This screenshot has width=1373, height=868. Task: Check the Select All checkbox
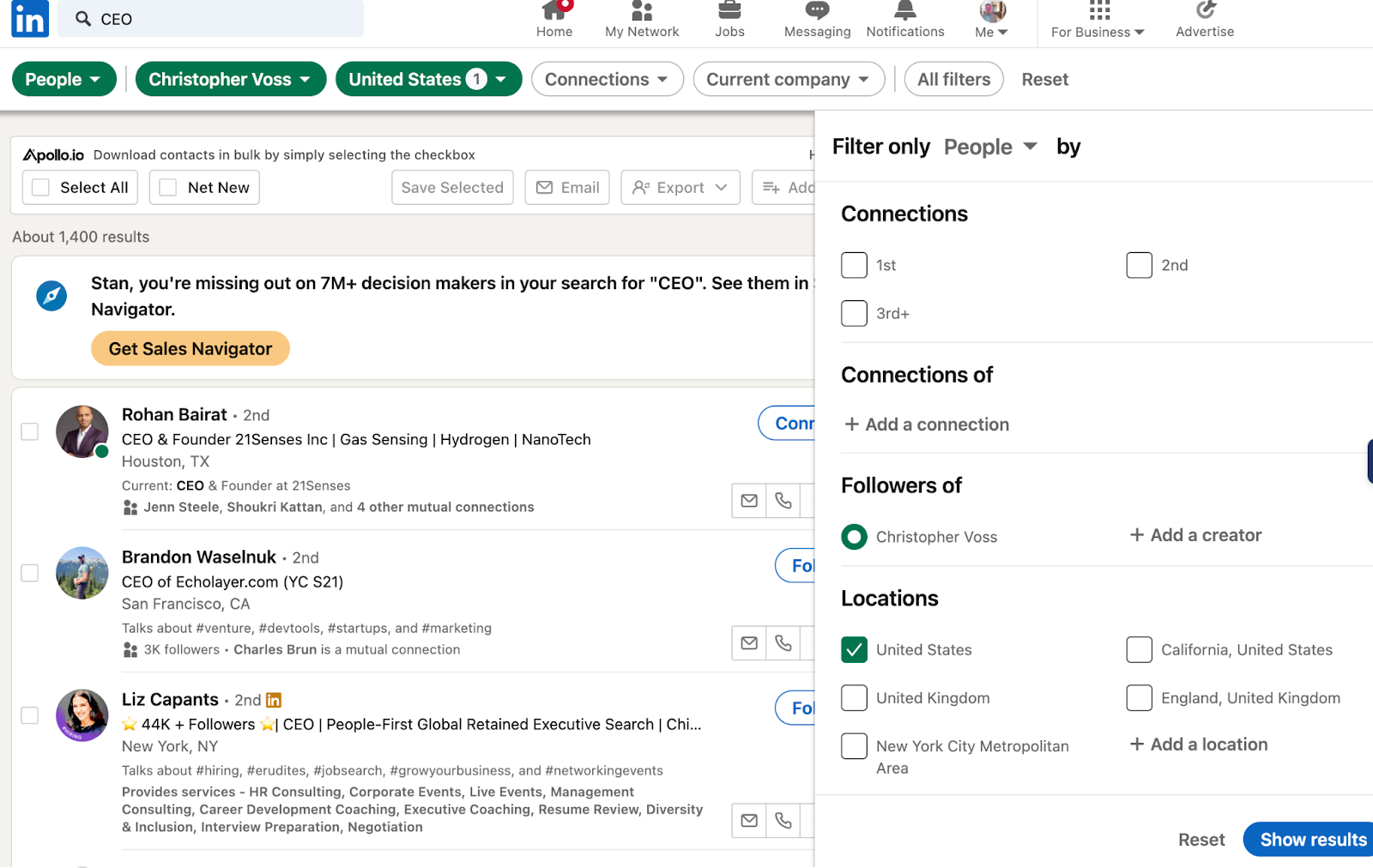[x=40, y=187]
